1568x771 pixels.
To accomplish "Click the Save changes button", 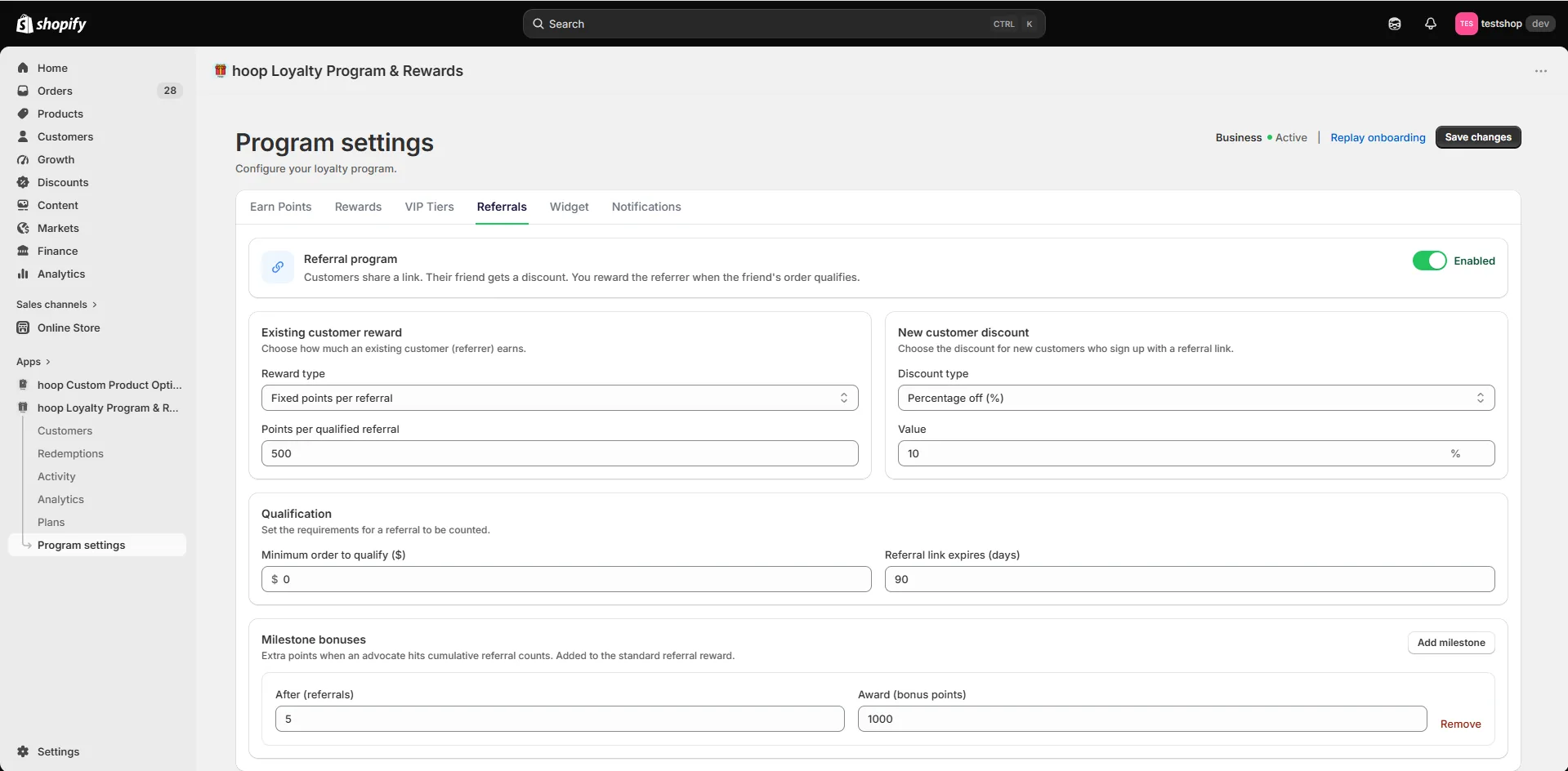I will point(1478,137).
